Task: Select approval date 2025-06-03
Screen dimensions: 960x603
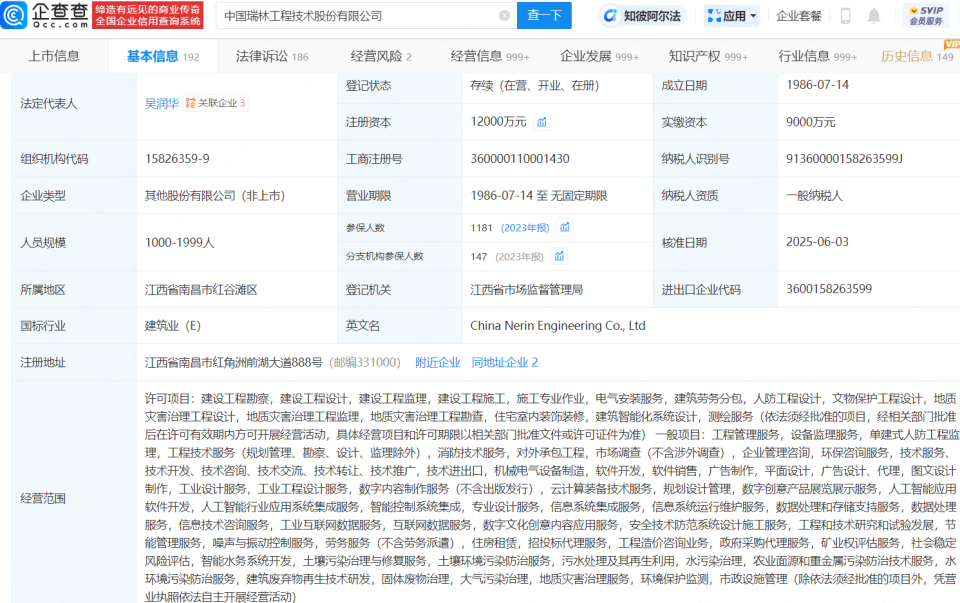Action: click(x=817, y=242)
